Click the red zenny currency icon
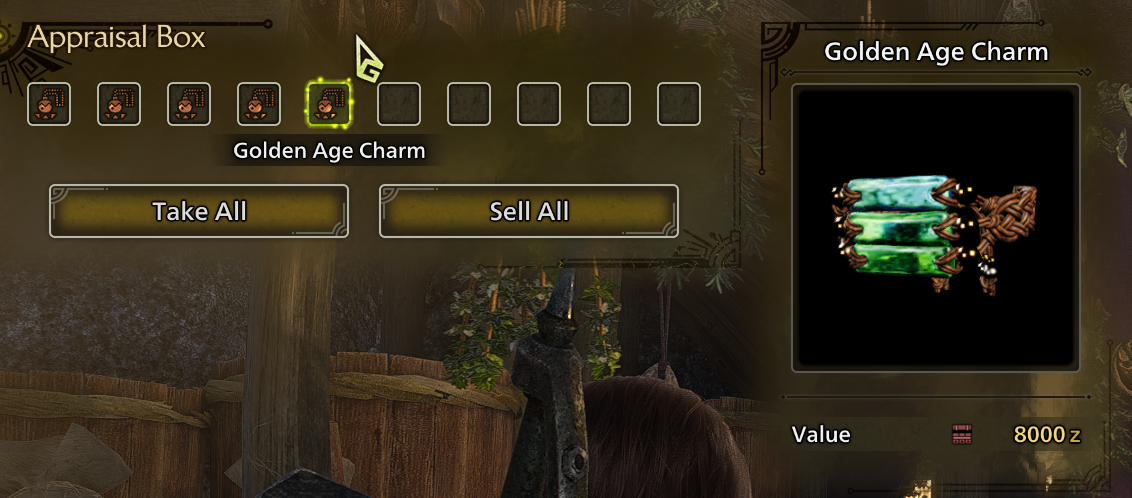This screenshot has width=1132, height=498. tap(962, 434)
